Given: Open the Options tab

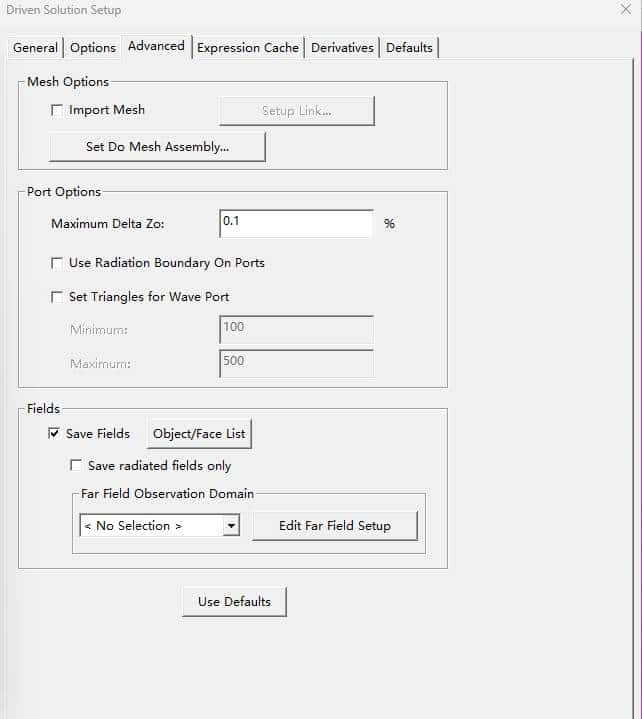Looking at the screenshot, I should click(x=93, y=48).
